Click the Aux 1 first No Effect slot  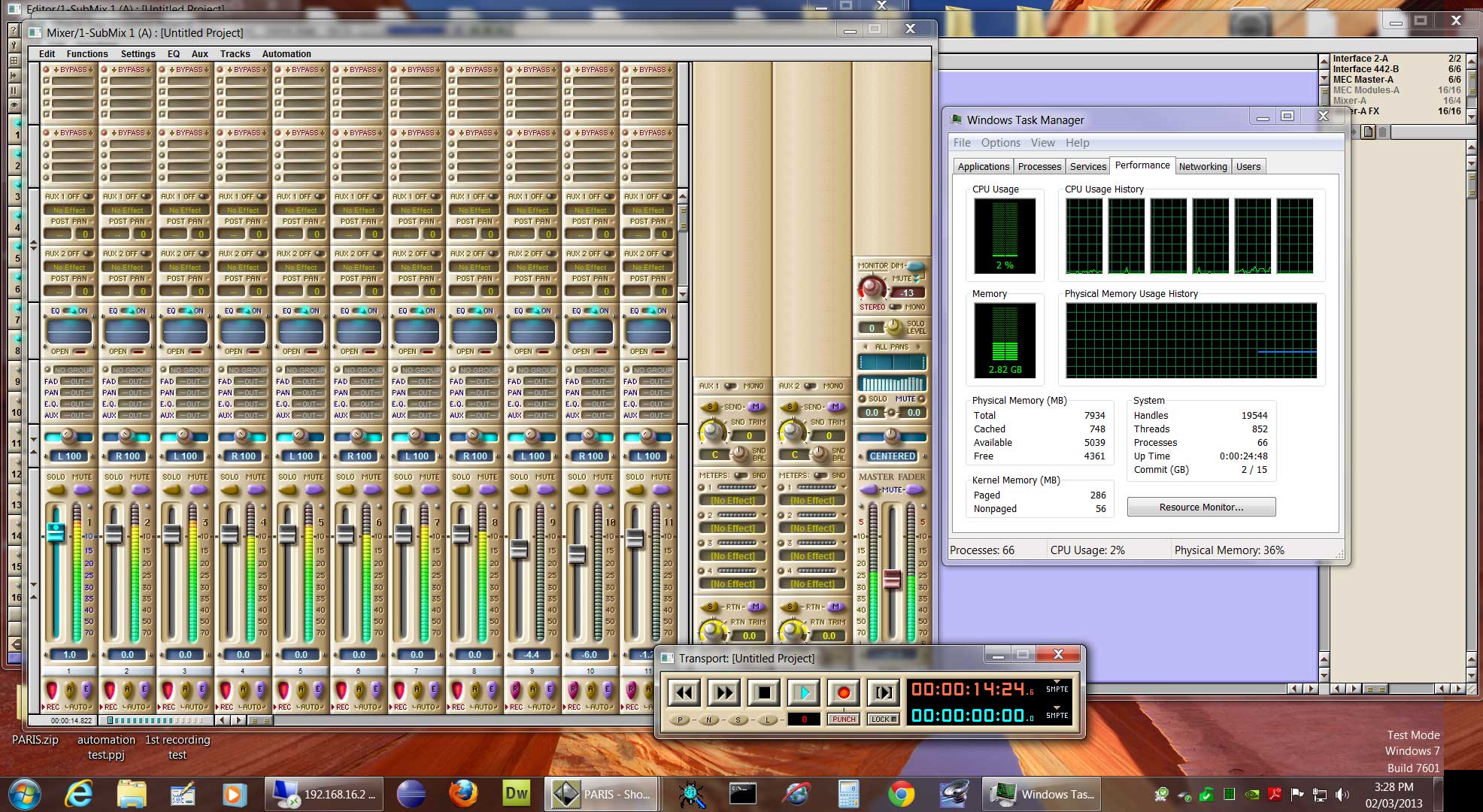click(732, 501)
